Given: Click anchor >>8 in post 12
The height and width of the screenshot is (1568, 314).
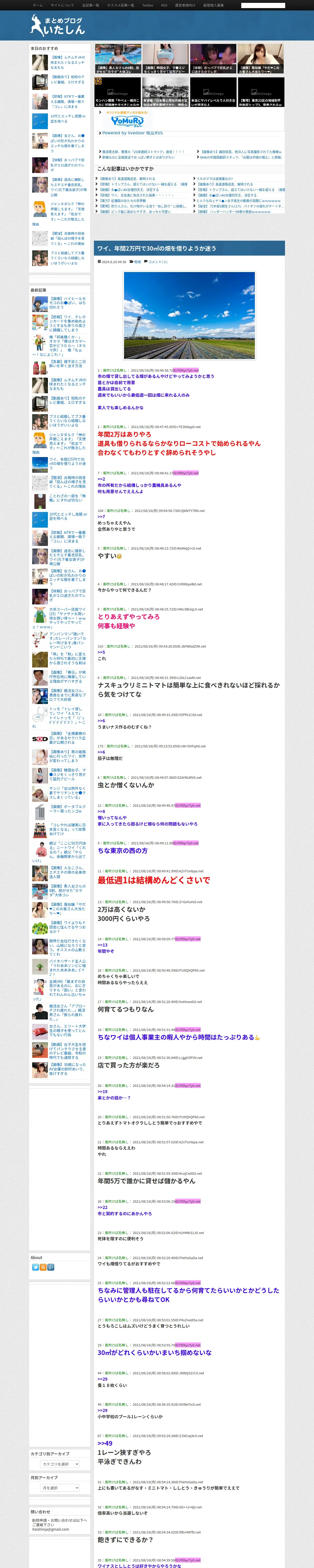Looking at the screenshot, I should (101, 811).
